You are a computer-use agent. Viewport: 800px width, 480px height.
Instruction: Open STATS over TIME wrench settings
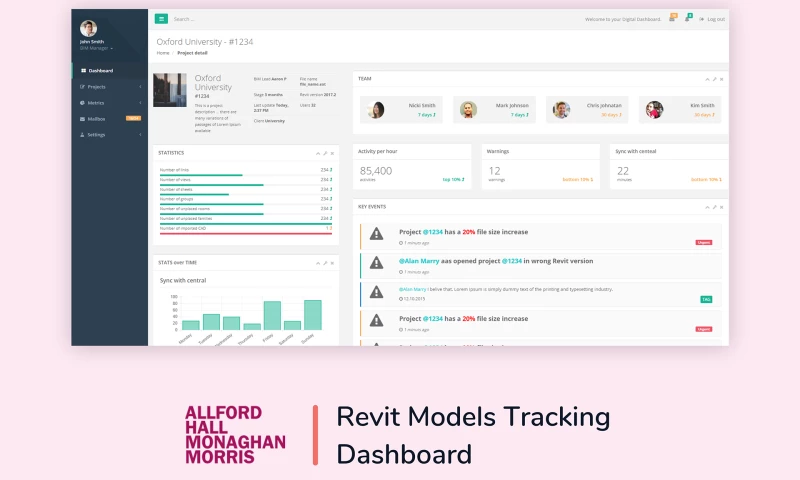coord(325,263)
